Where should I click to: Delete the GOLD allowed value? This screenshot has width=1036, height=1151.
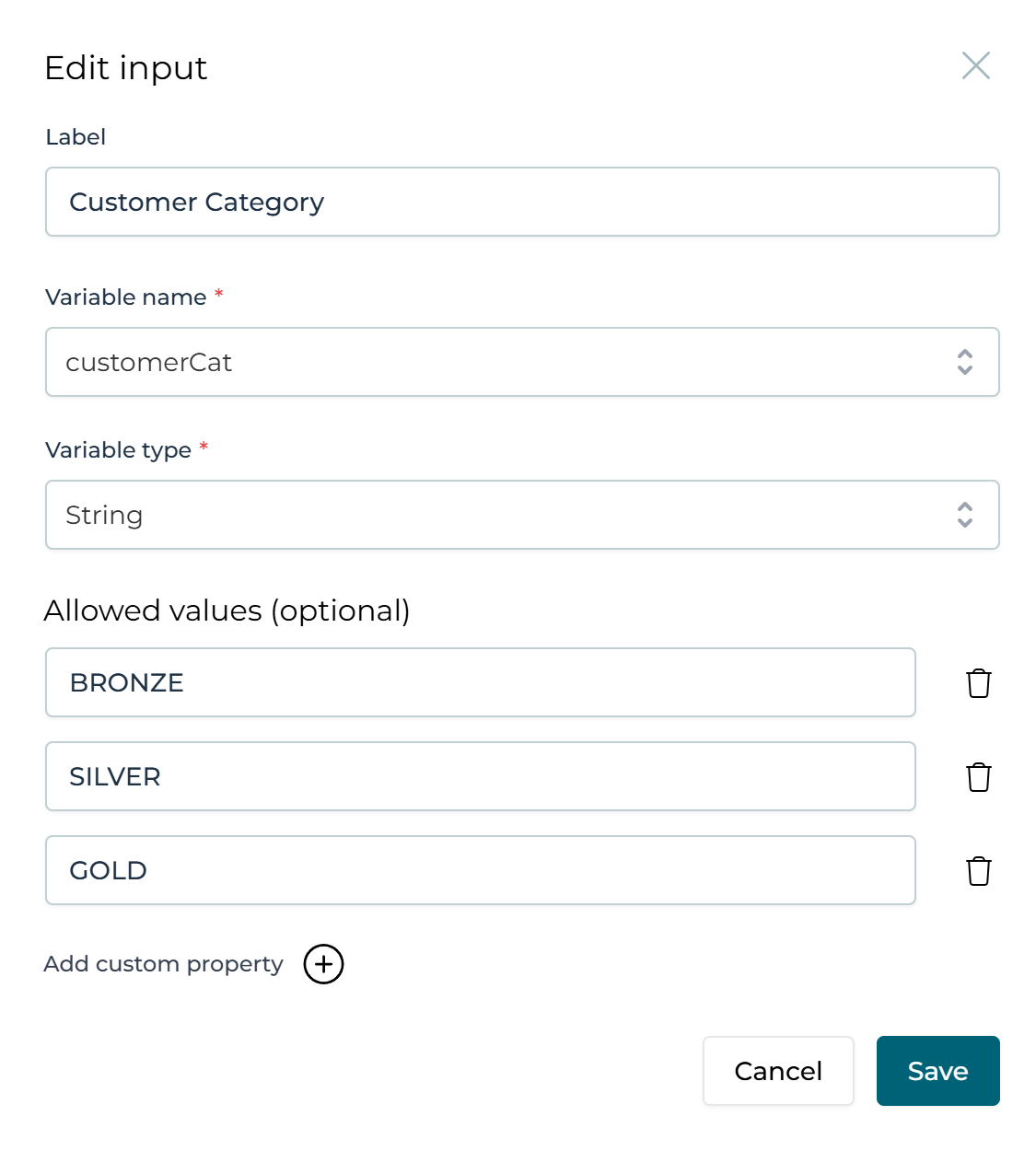pos(978,870)
